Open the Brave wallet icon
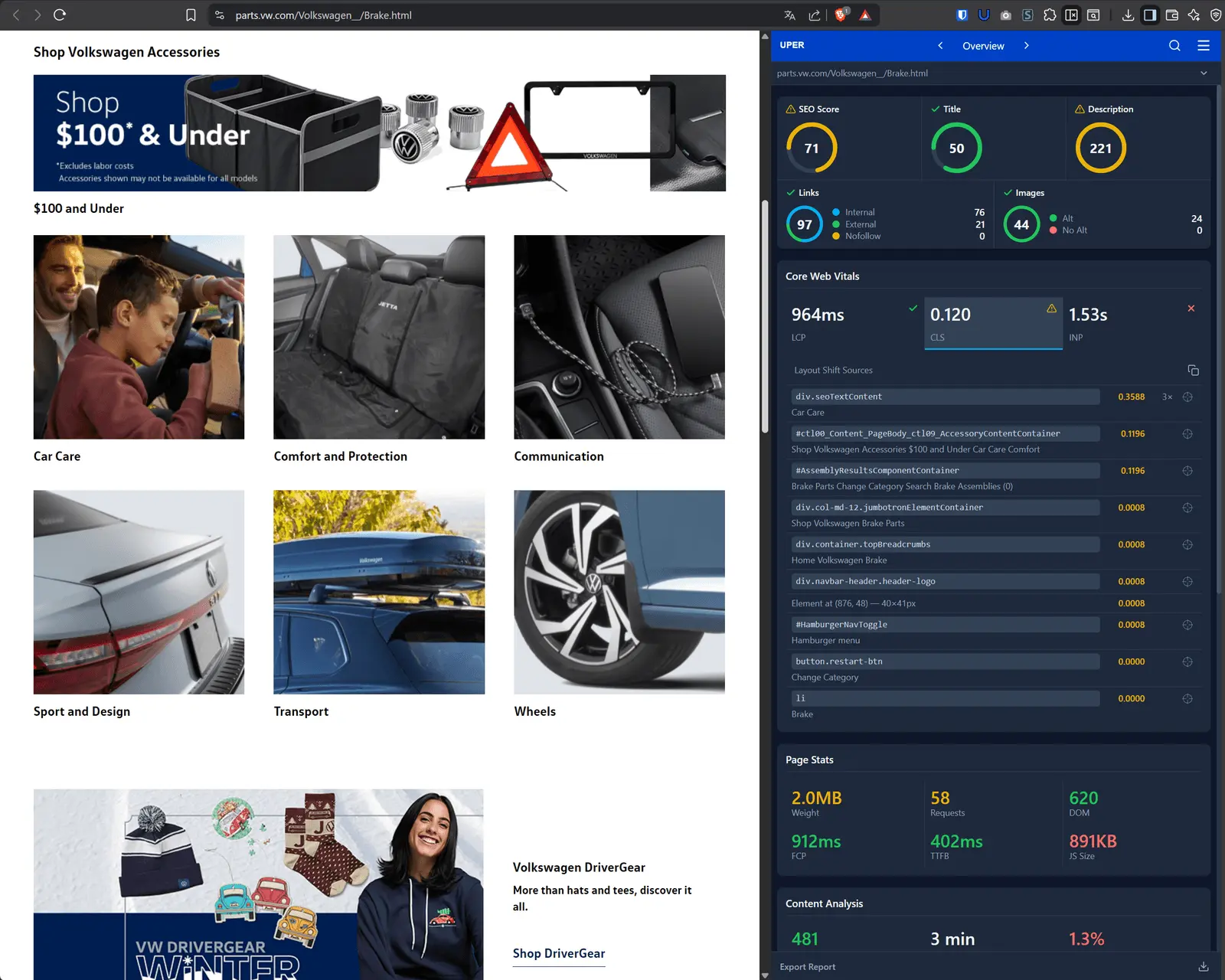 pyautogui.click(x=1172, y=15)
